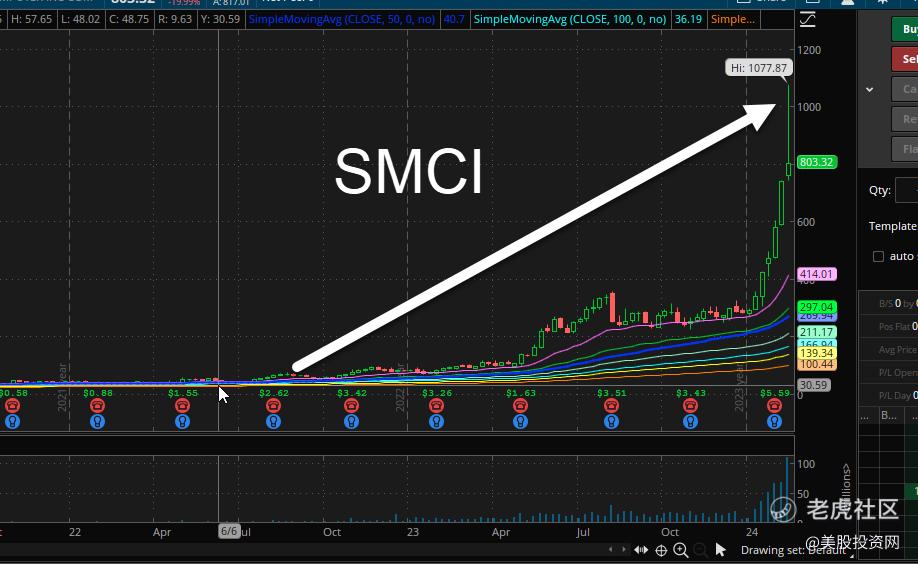Select the pointer arrow drawing tool

pos(721,549)
